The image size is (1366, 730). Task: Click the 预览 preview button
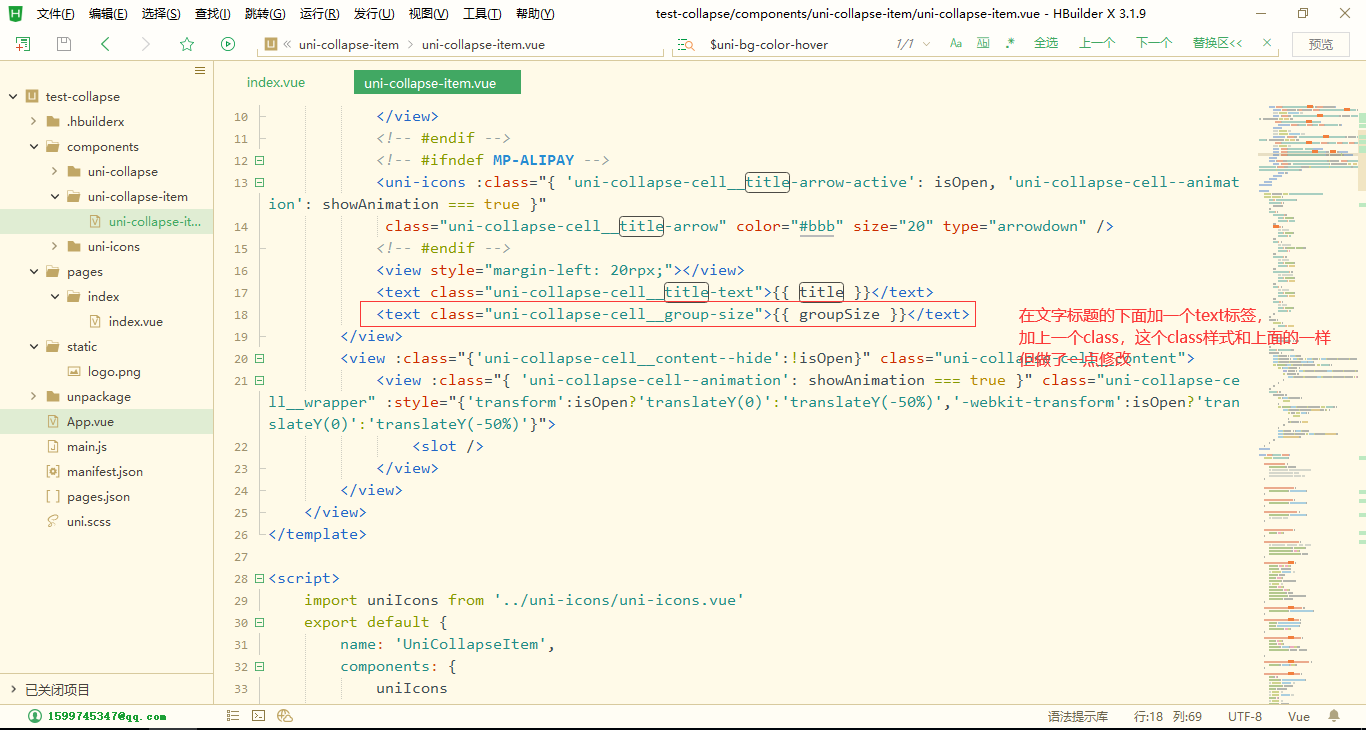1320,44
